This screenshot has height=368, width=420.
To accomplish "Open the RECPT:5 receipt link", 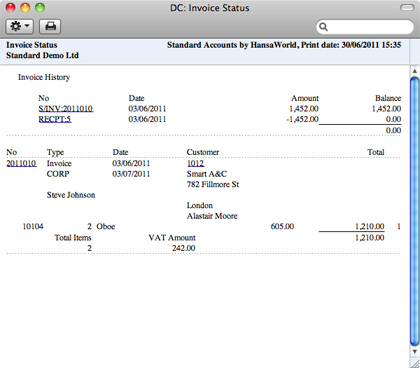I will pos(55,119).
